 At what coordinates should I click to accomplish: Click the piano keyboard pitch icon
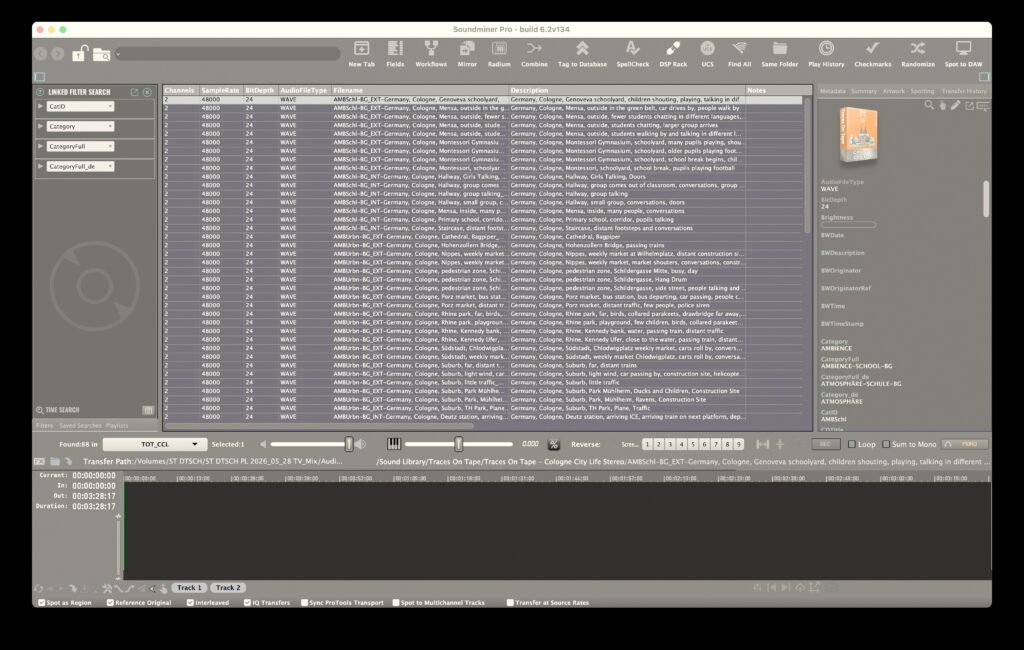394,444
